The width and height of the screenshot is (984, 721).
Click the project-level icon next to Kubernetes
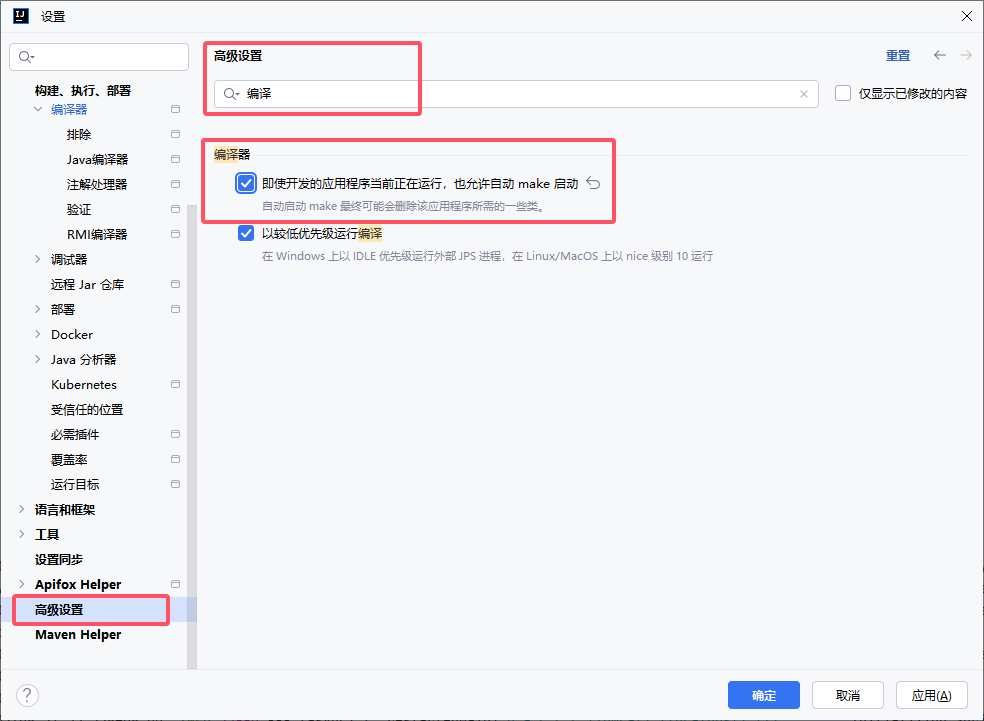tap(175, 384)
